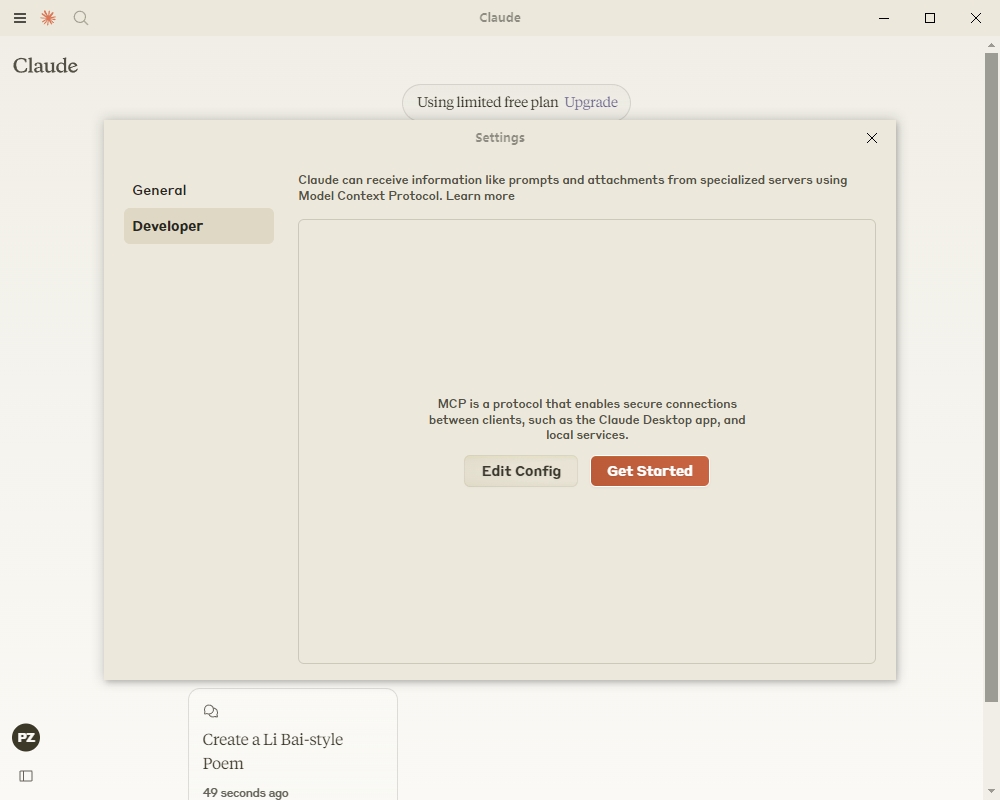
Task: Open the Create a Li Bai-style Poem chat
Action: pos(273,751)
